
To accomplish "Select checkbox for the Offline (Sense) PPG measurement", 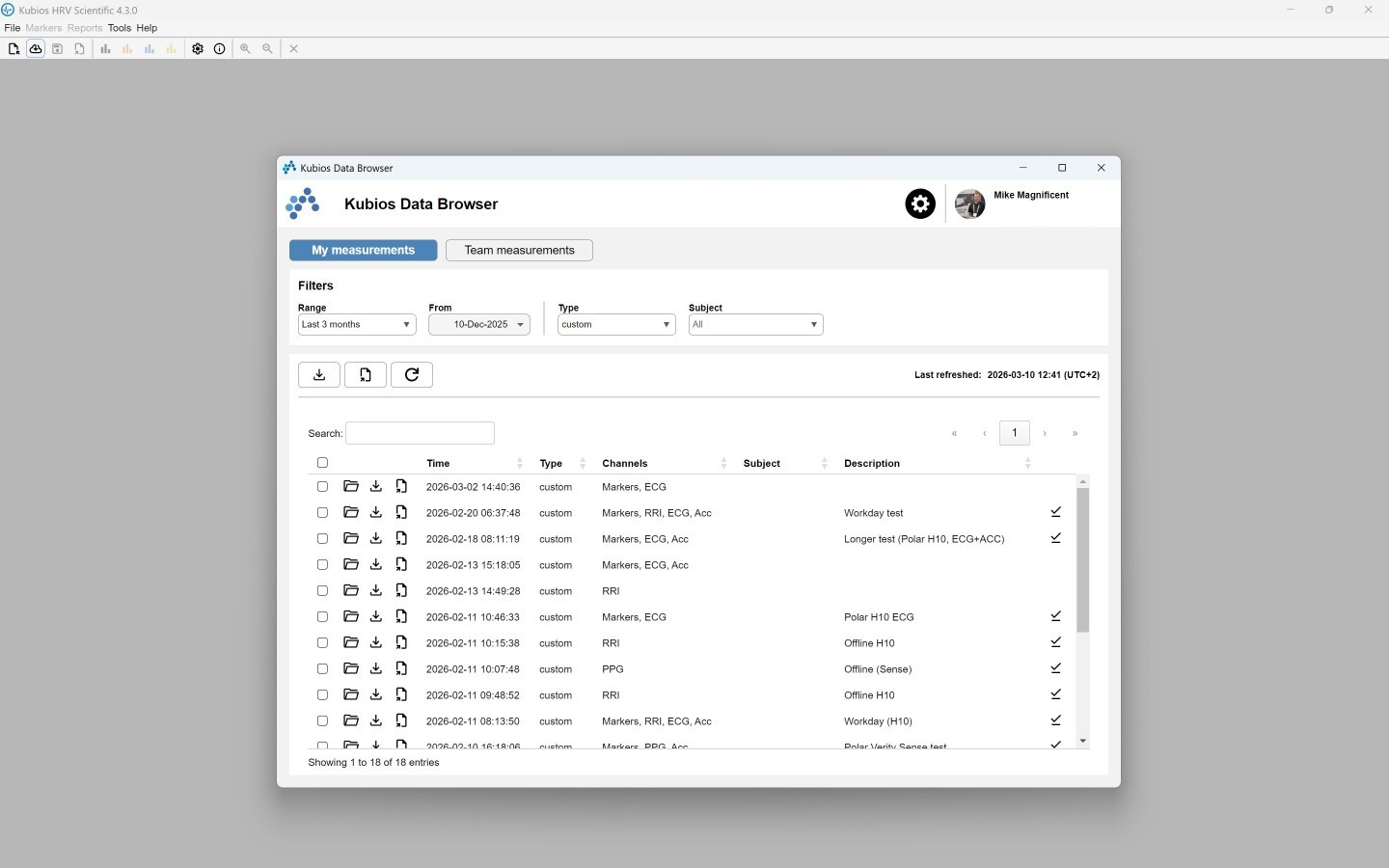I will (x=322, y=669).
